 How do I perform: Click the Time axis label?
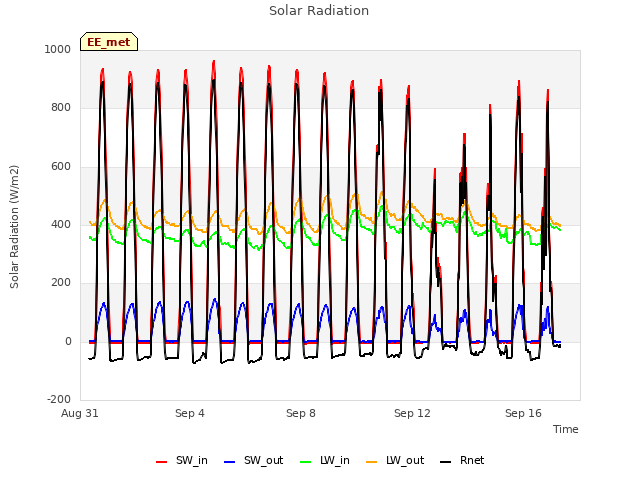(565, 429)
